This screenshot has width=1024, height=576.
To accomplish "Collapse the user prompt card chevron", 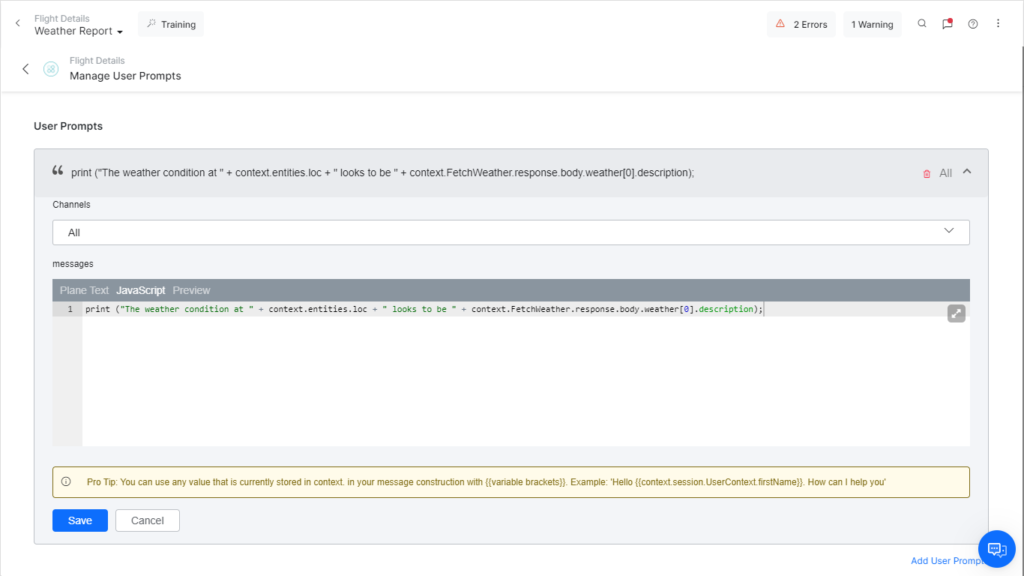I will point(965,172).
